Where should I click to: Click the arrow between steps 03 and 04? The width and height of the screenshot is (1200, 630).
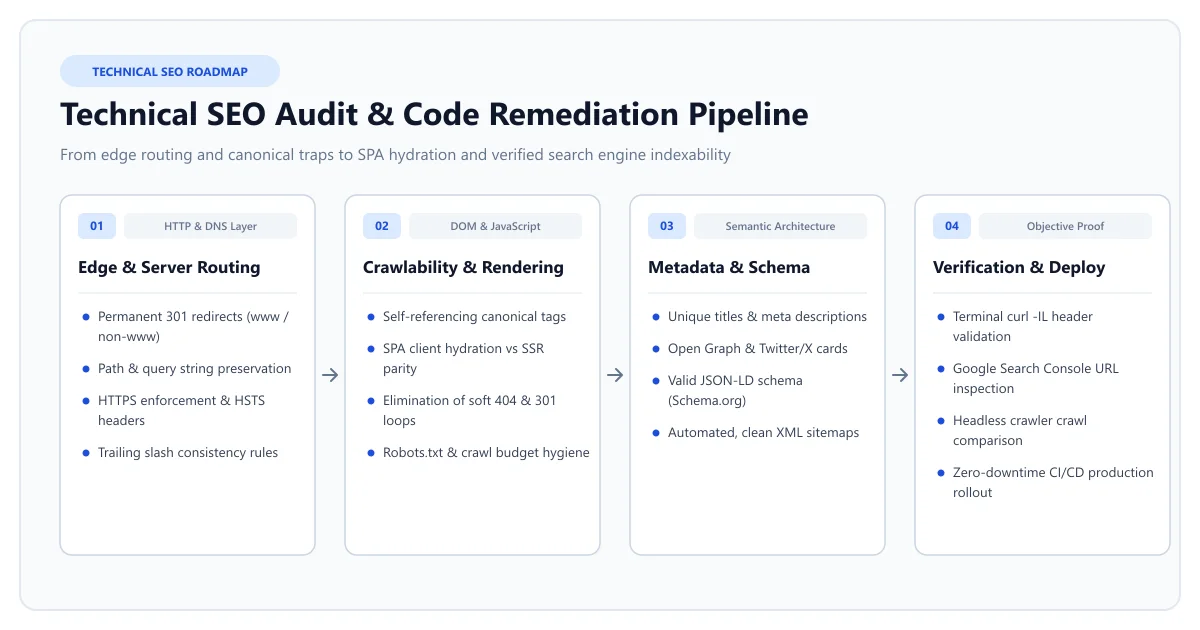coord(900,375)
